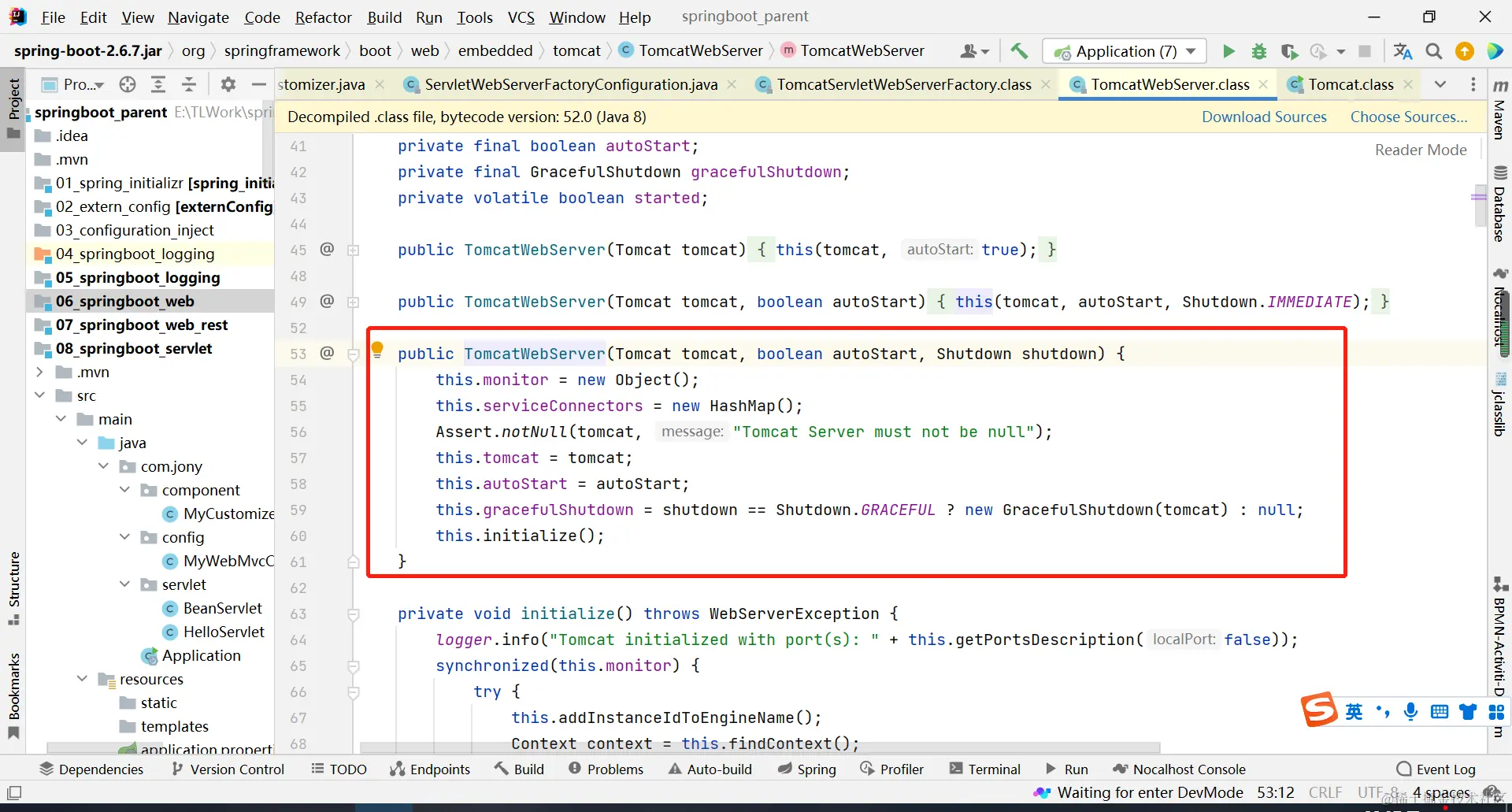Switch to Tomcat.class tab
1512x812 pixels.
[x=1351, y=84]
